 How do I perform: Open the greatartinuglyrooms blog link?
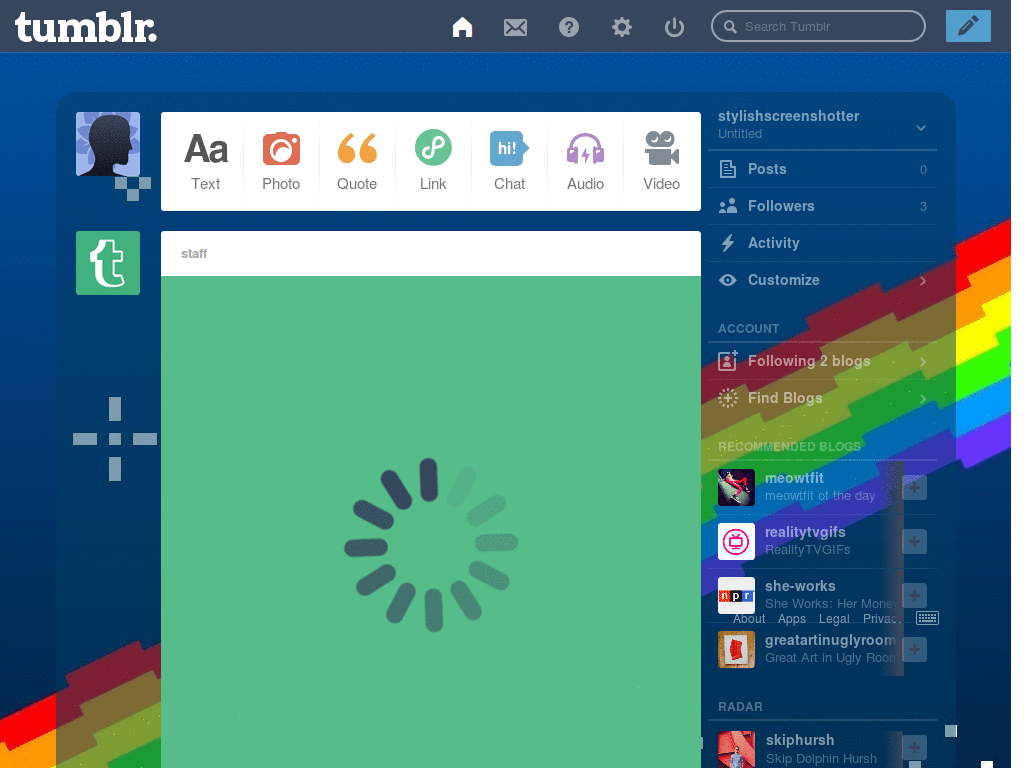tap(830, 640)
